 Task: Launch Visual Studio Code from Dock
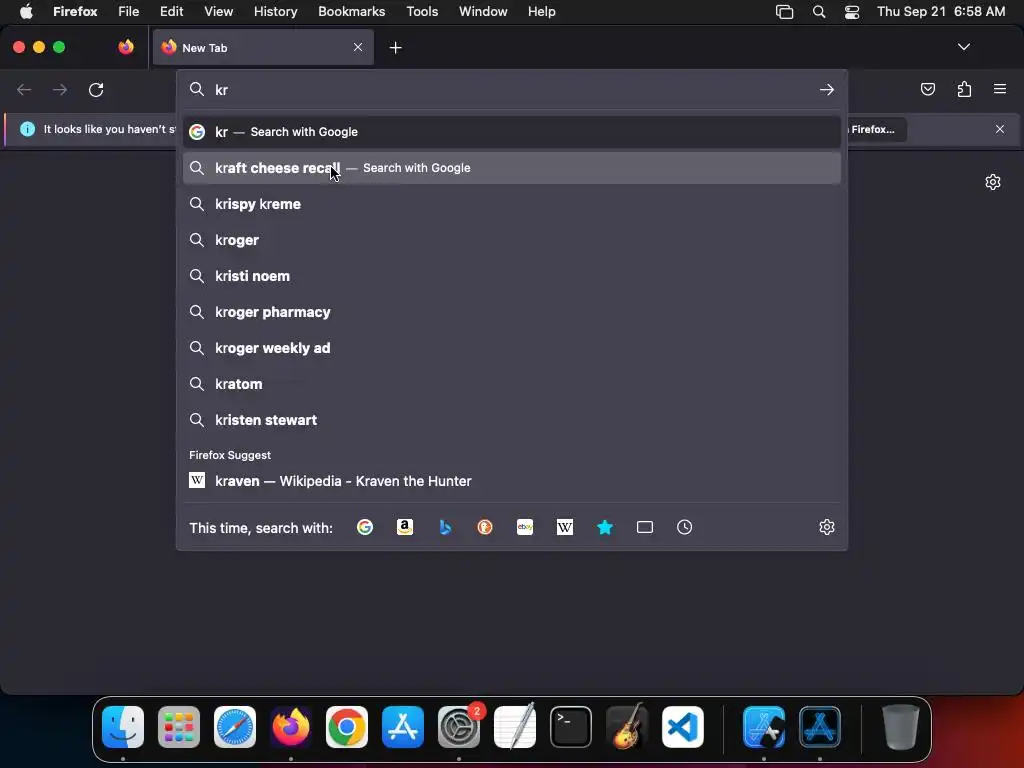[682, 727]
